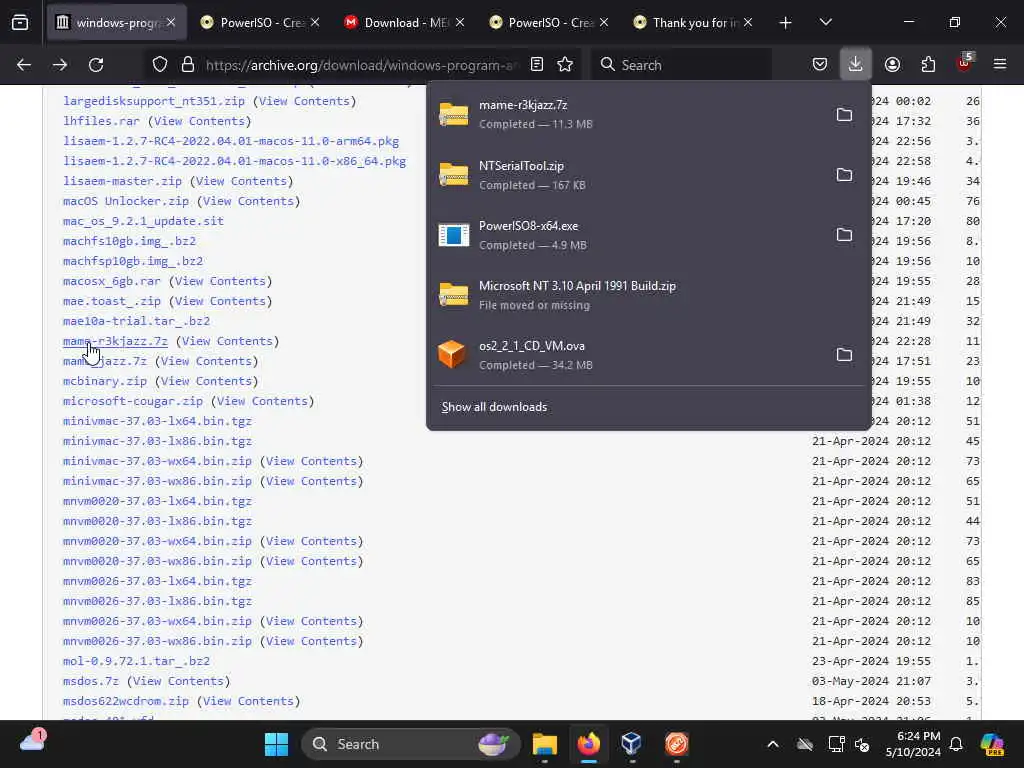Viewport: 1024px width, 768px height.
Task: Open the taskbar clock showing 6:24 PM
Action: 913,744
